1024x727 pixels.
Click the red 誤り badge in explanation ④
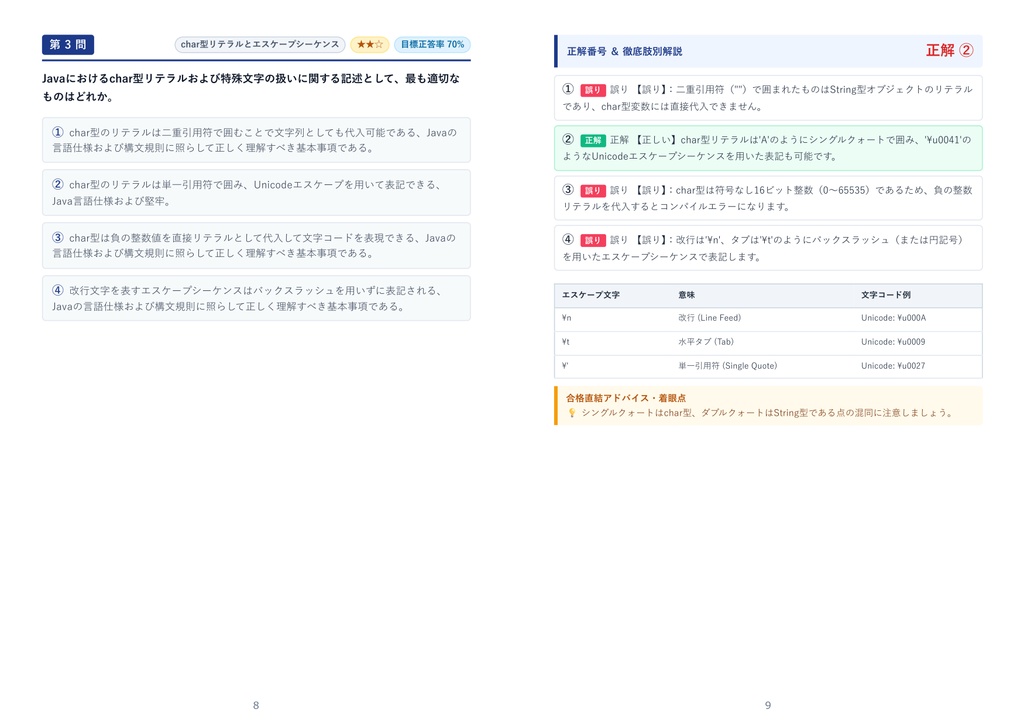[593, 240]
